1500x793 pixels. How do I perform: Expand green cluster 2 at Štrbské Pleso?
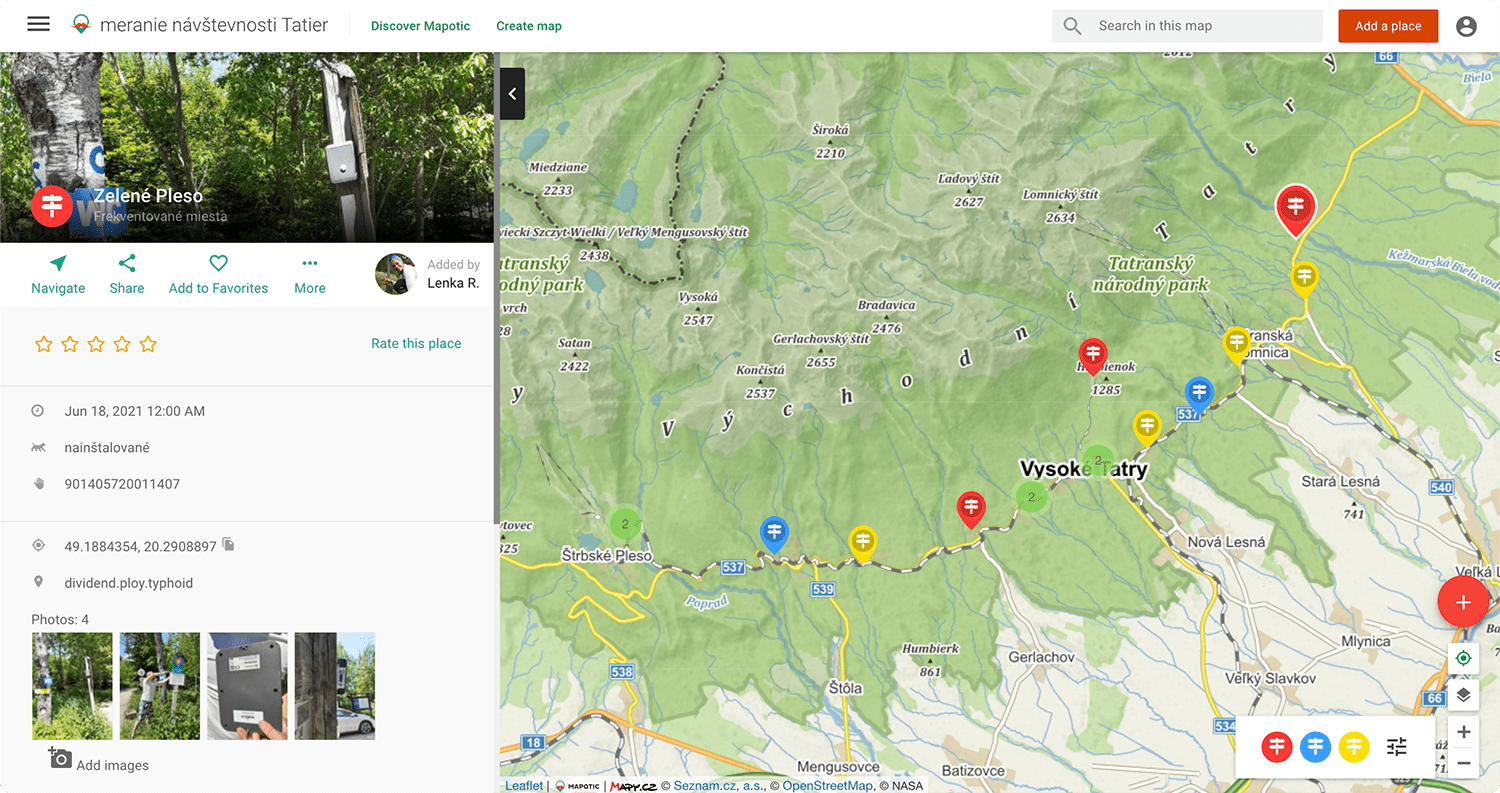tap(625, 523)
